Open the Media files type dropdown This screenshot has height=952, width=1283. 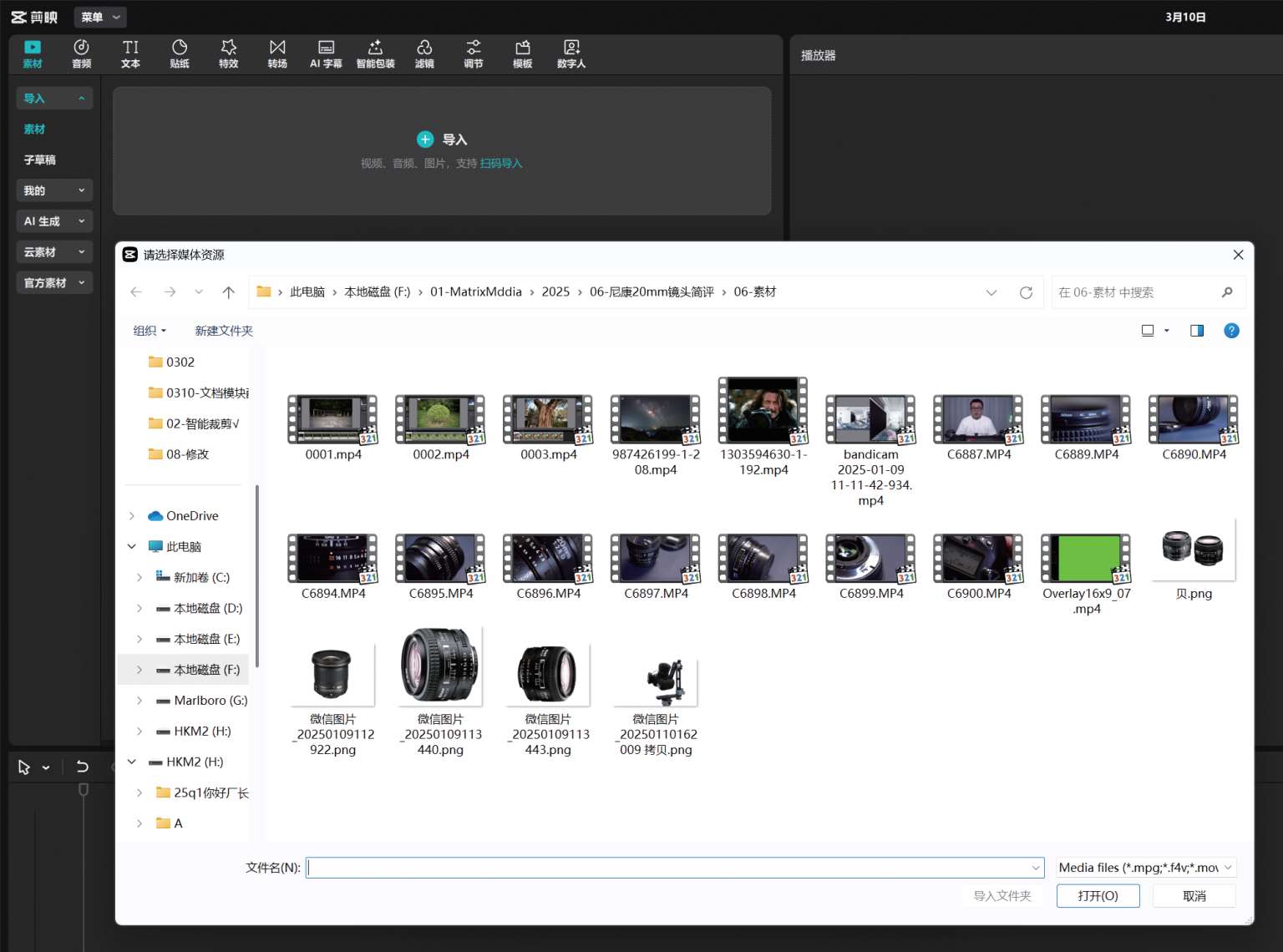point(1145,868)
